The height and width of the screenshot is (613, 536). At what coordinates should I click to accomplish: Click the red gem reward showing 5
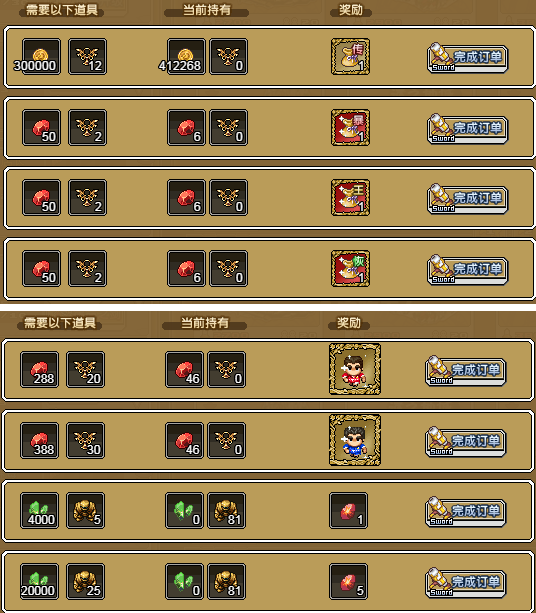click(x=348, y=581)
